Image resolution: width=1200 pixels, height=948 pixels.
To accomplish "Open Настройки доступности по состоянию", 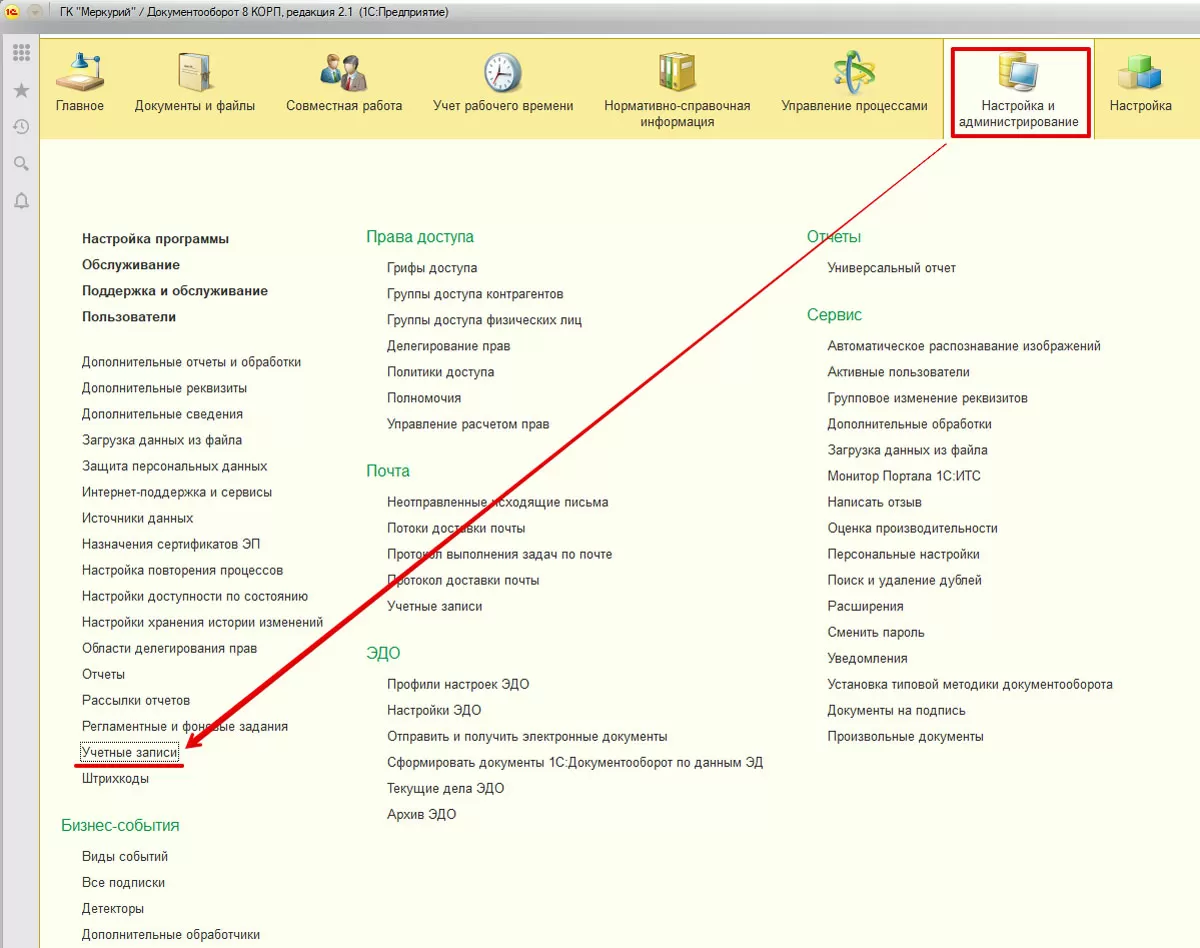I will [x=195, y=596].
